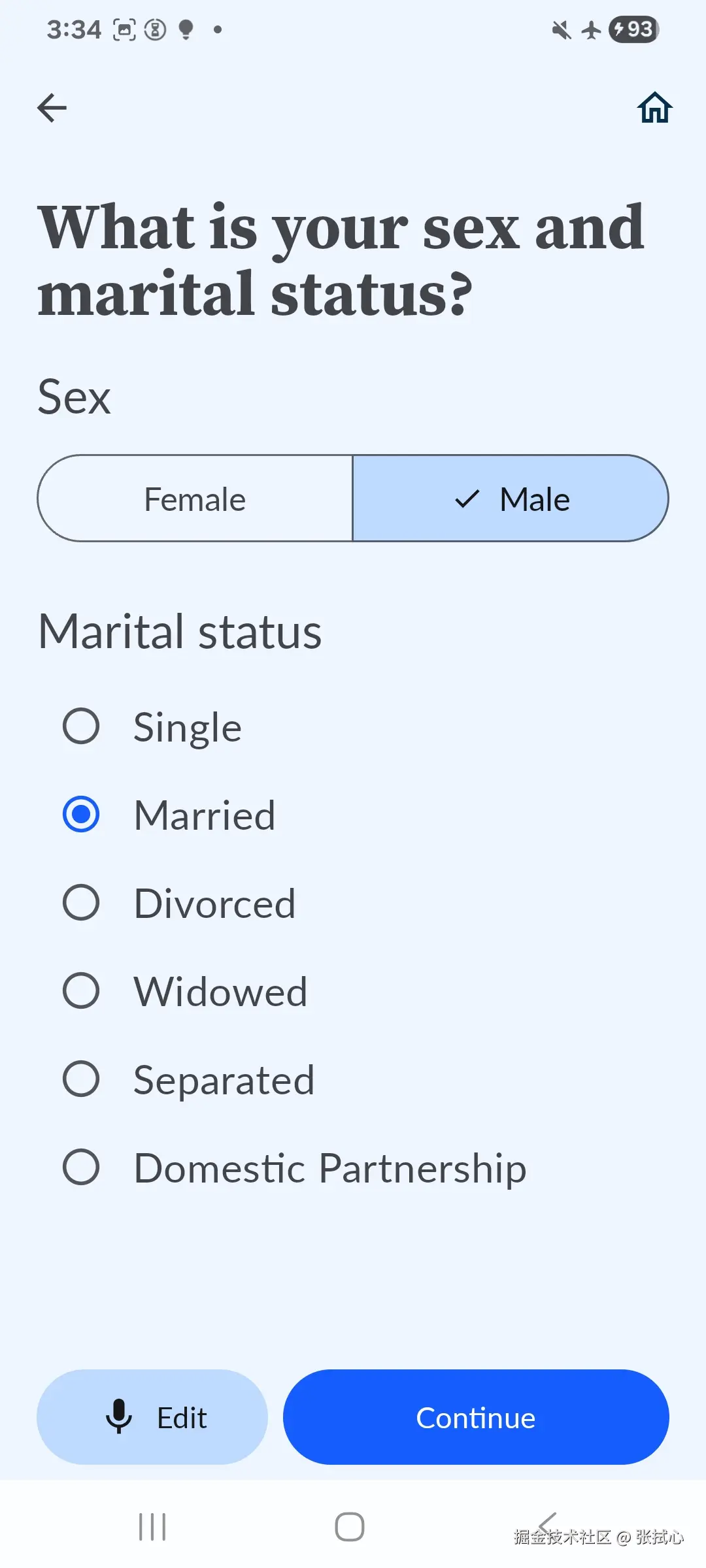
Task: Choose the Single radio option
Action: pyautogui.click(x=81, y=727)
